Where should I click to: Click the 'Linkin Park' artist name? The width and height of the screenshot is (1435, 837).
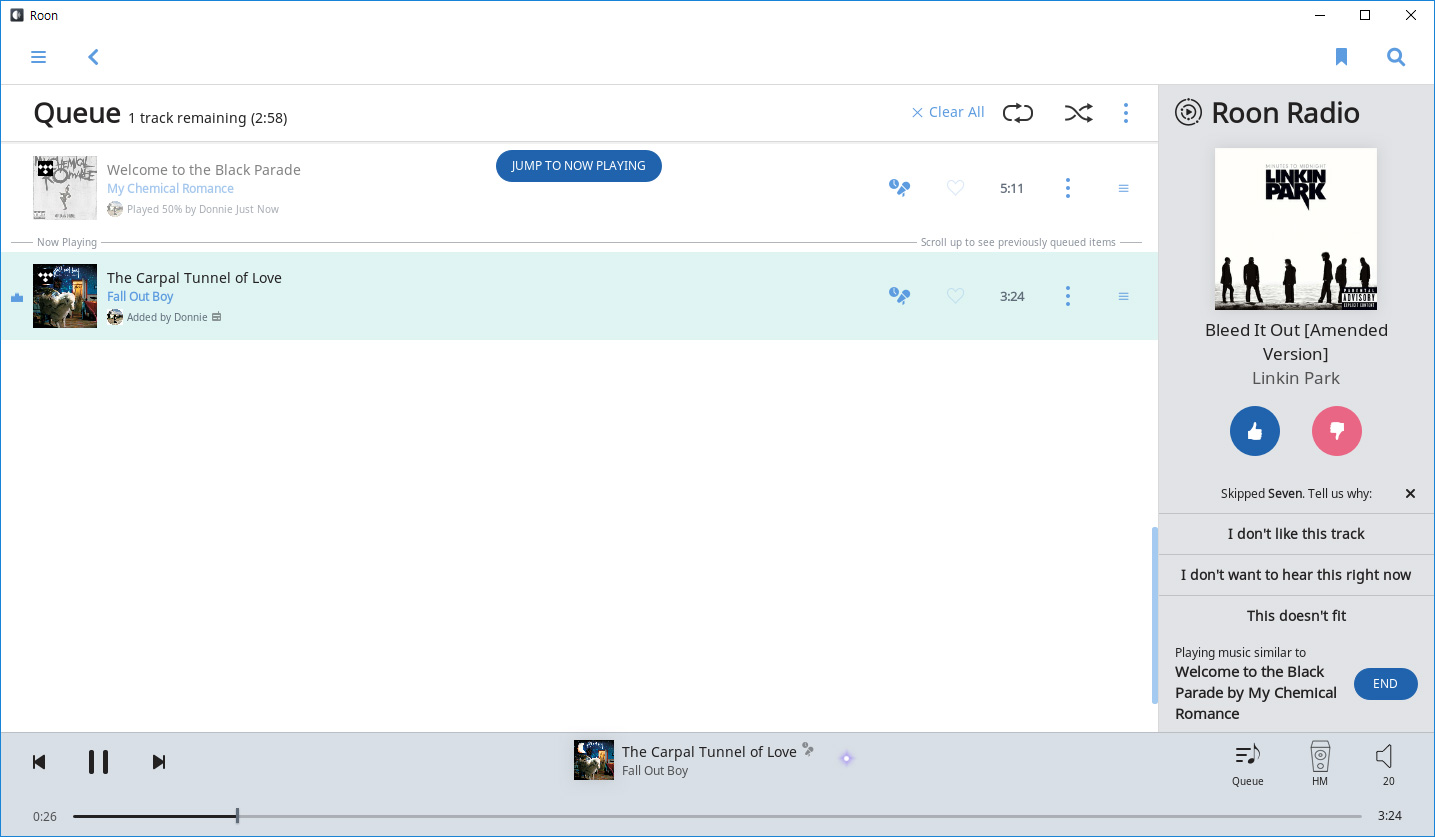(x=1296, y=378)
